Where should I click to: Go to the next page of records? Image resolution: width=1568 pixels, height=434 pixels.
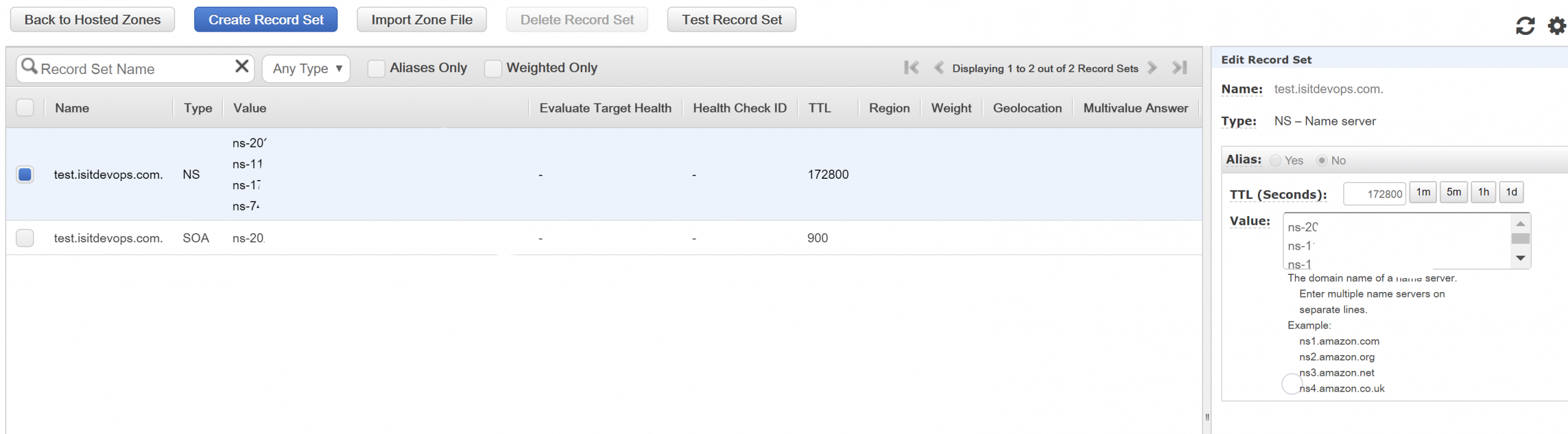pyautogui.click(x=1152, y=67)
